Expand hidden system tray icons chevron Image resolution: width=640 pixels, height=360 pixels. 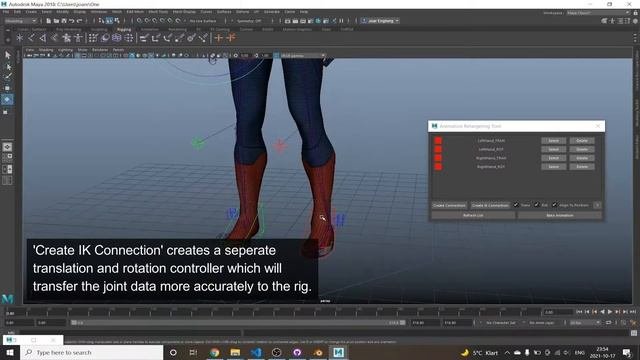pos(507,352)
